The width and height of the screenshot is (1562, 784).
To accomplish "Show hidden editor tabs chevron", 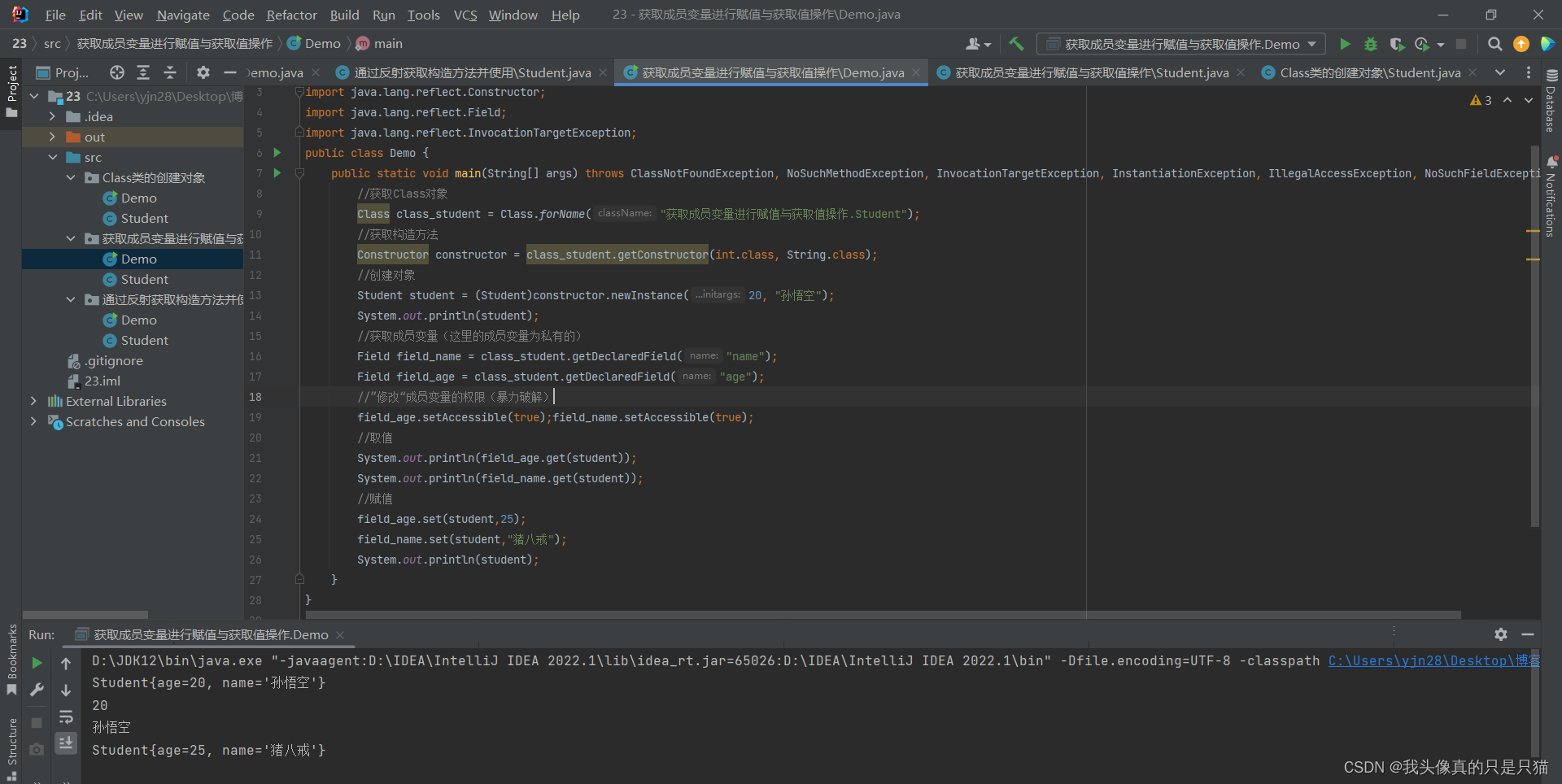I will click(1500, 72).
